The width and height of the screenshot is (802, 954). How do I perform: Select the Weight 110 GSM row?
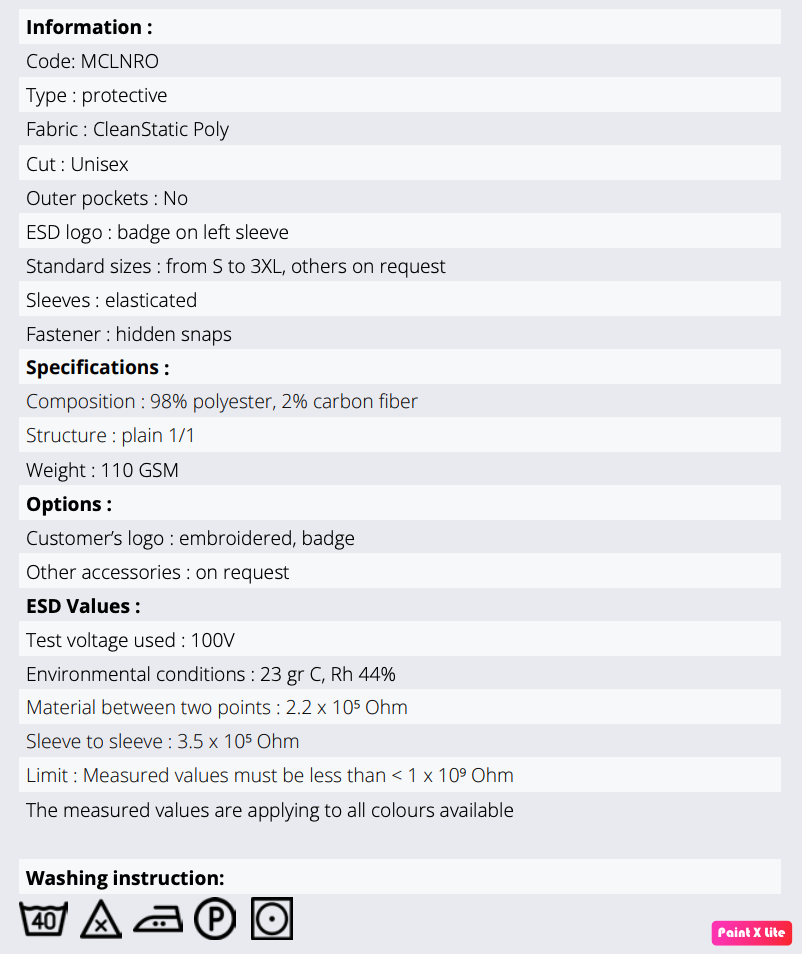(x=102, y=469)
